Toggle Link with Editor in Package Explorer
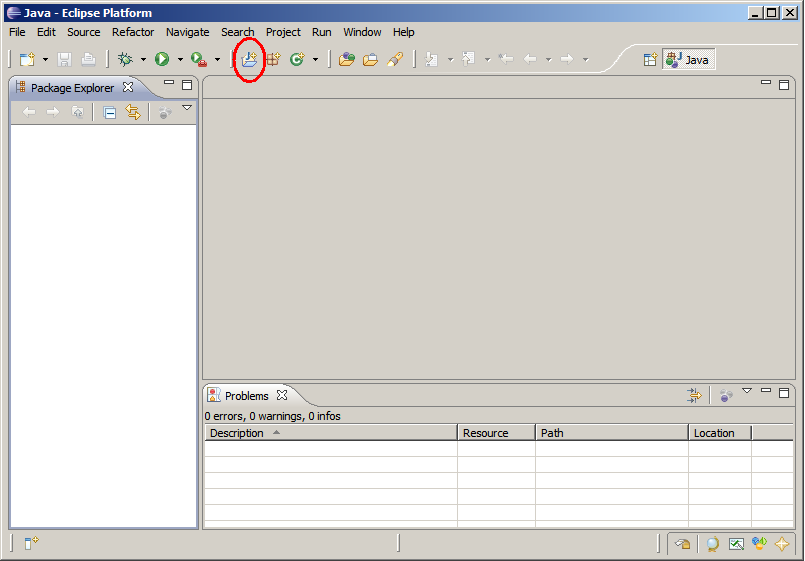Viewport: 805px width, 561px height. tap(133, 113)
